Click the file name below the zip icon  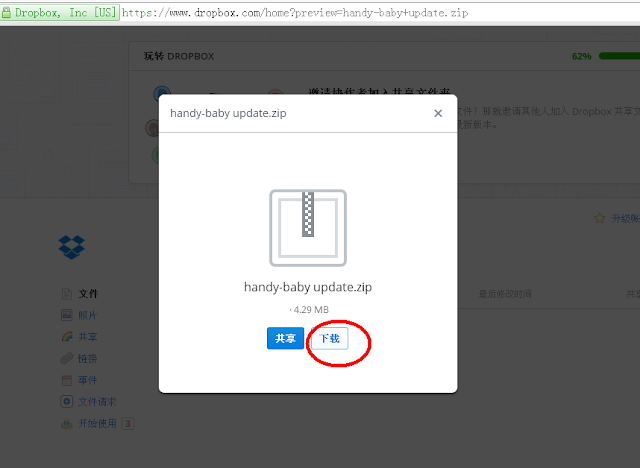click(308, 287)
